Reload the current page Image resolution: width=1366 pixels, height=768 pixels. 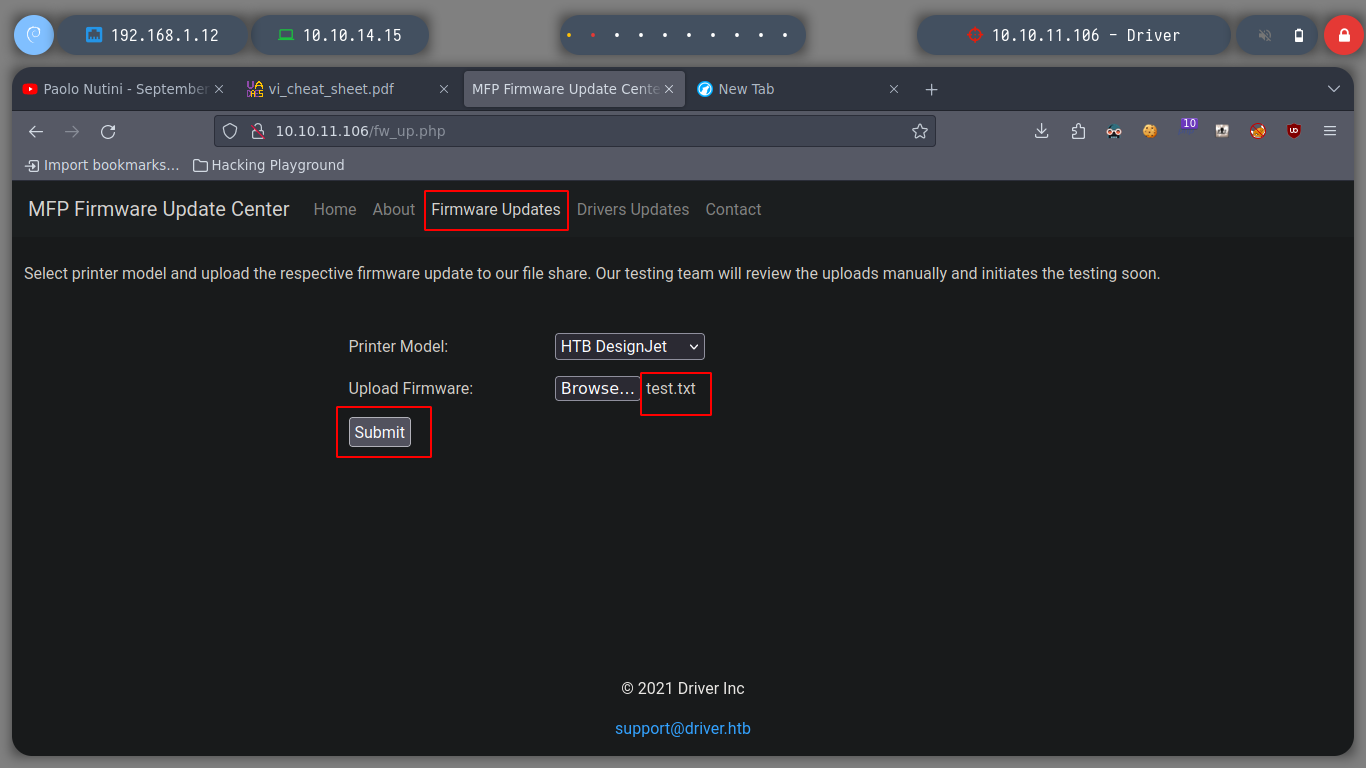108,131
